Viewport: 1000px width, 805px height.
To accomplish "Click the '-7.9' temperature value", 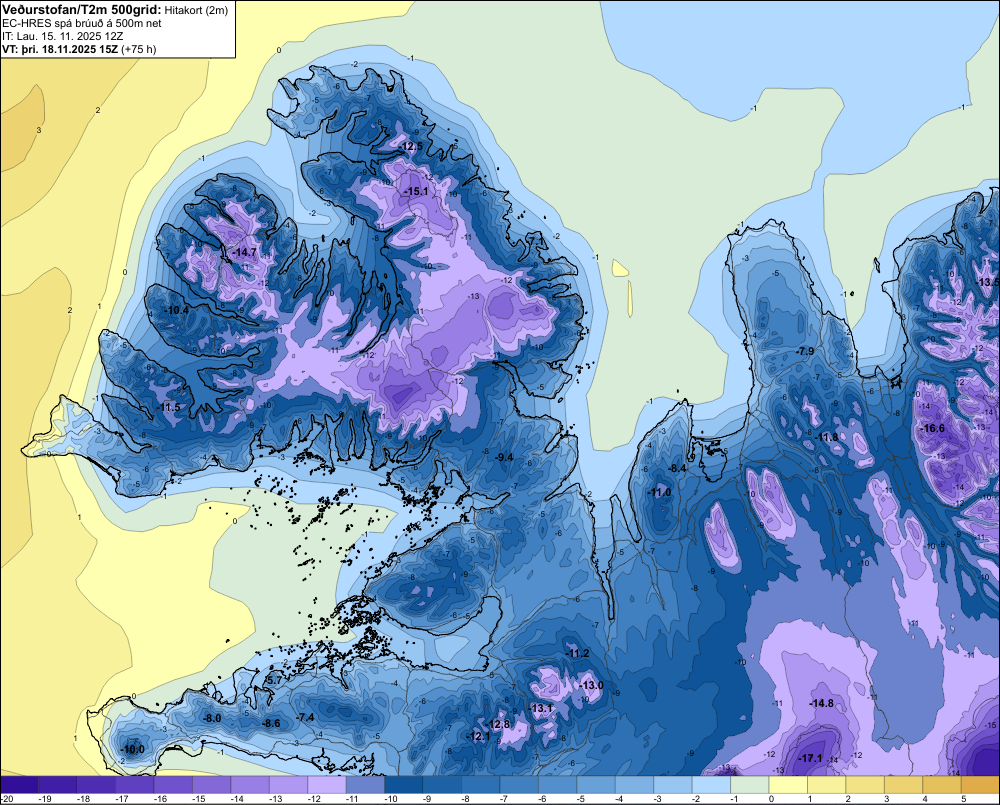I will [x=805, y=351].
